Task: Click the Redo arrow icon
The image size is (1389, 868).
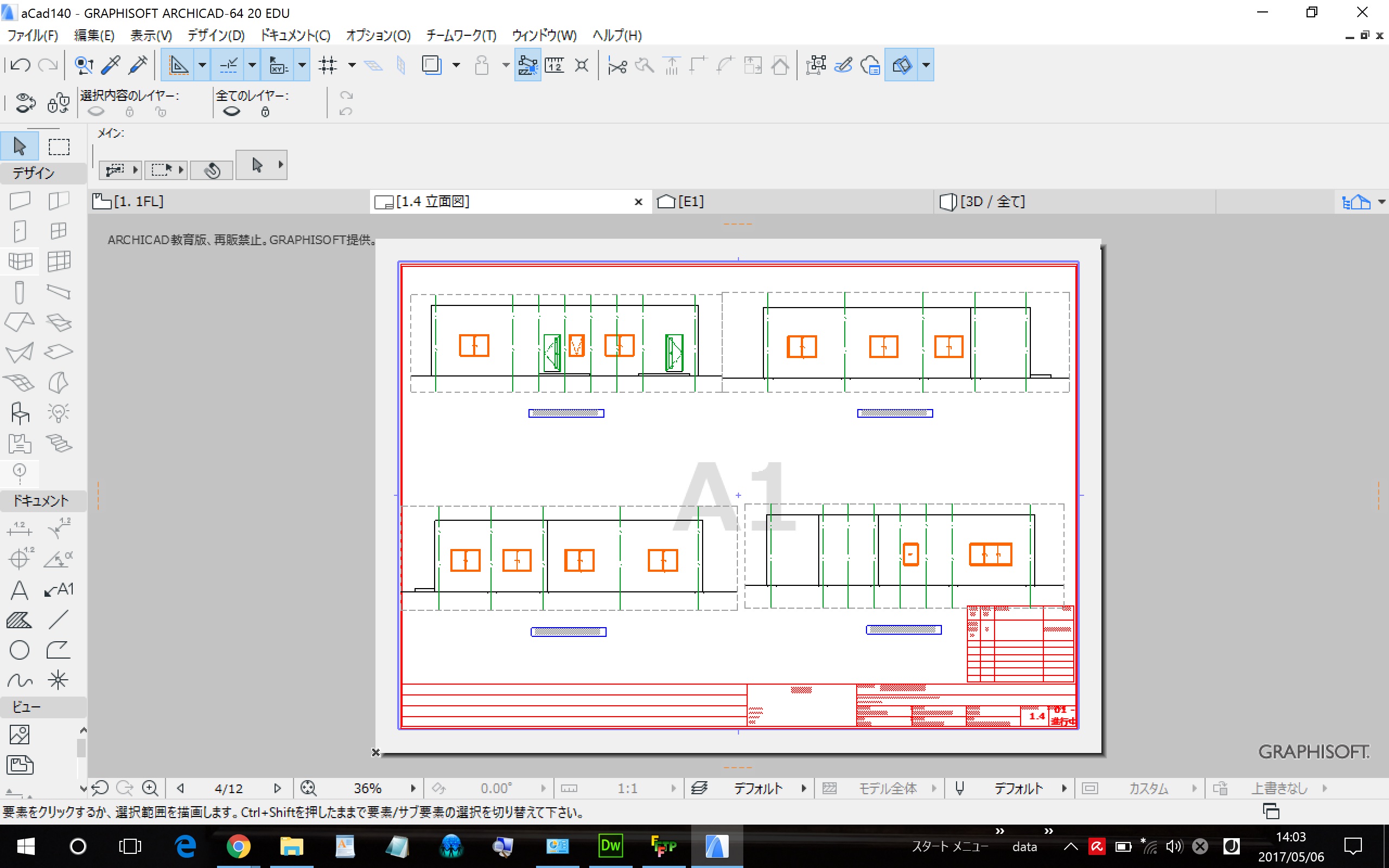Action: (x=48, y=66)
